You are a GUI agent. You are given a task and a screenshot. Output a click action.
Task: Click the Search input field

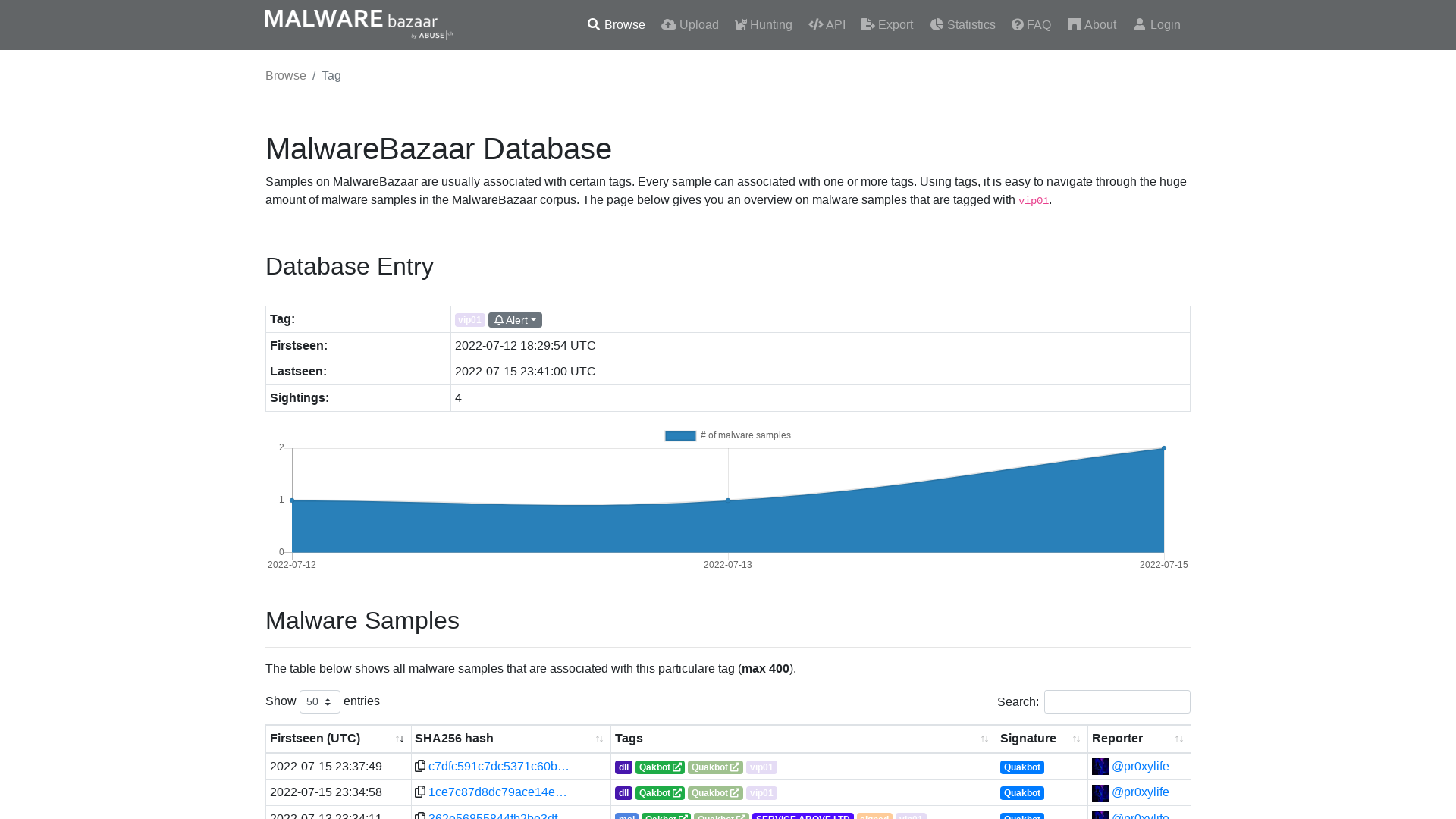coord(1116,701)
